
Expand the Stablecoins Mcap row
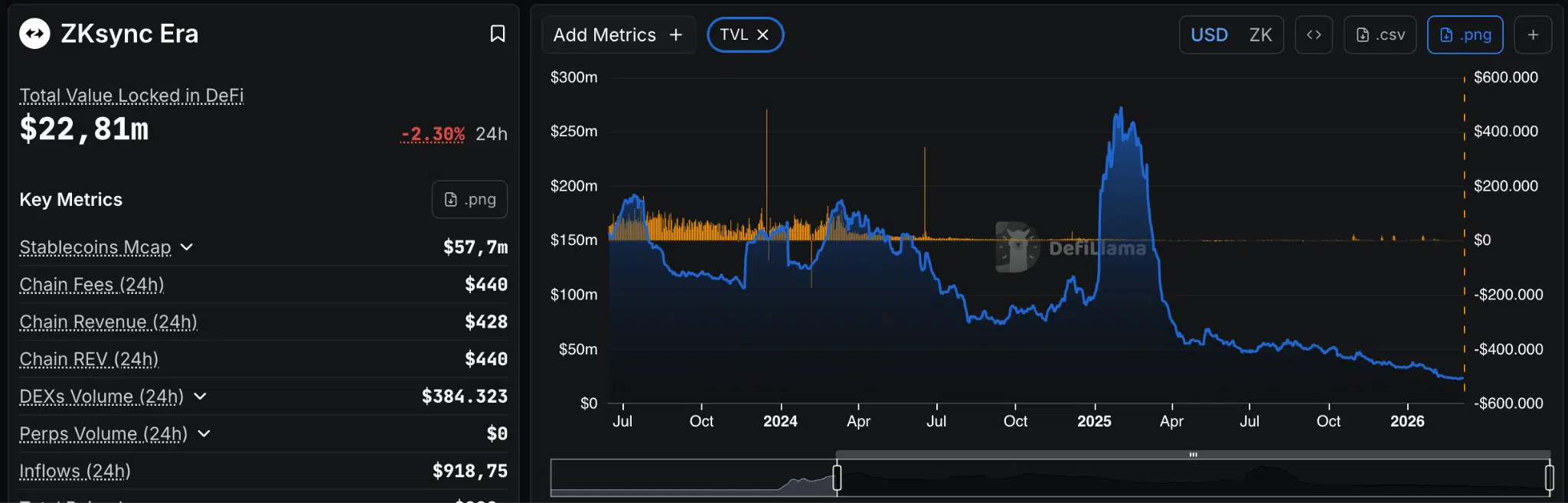pos(187,247)
